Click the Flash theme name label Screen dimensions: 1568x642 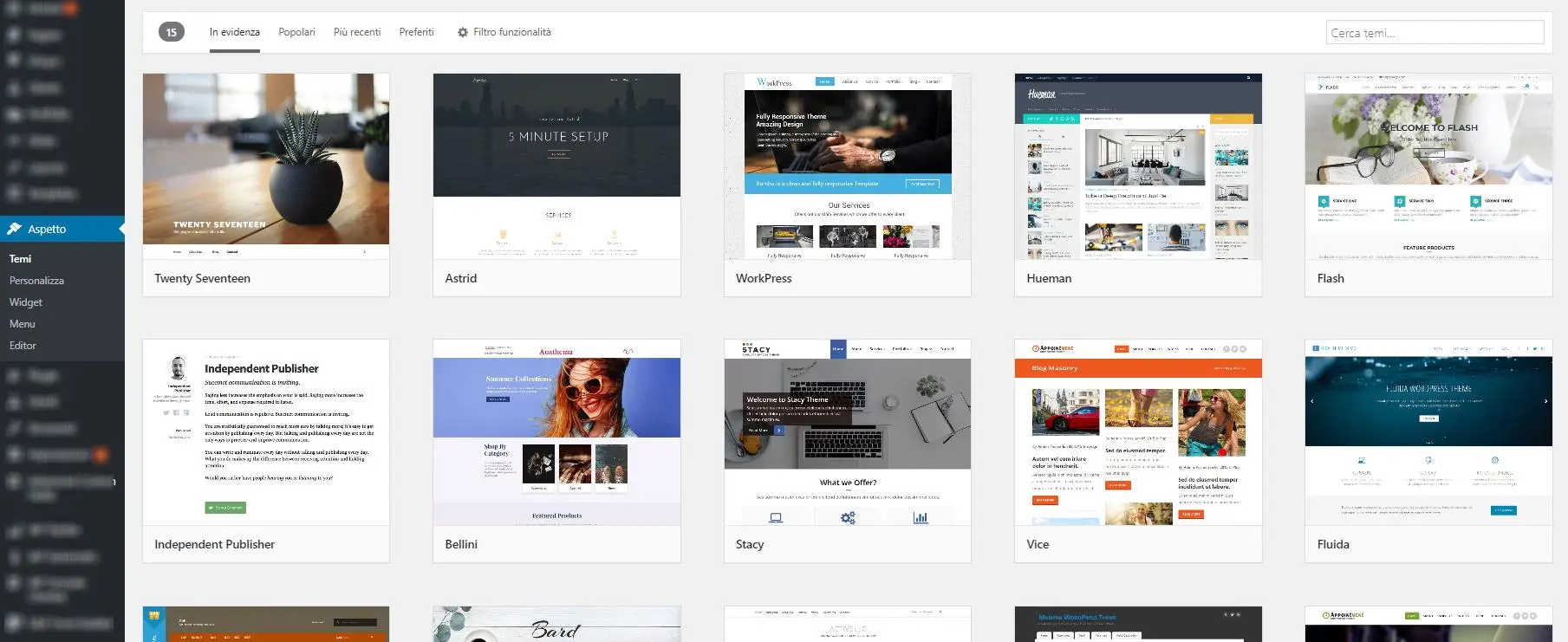coord(1331,278)
